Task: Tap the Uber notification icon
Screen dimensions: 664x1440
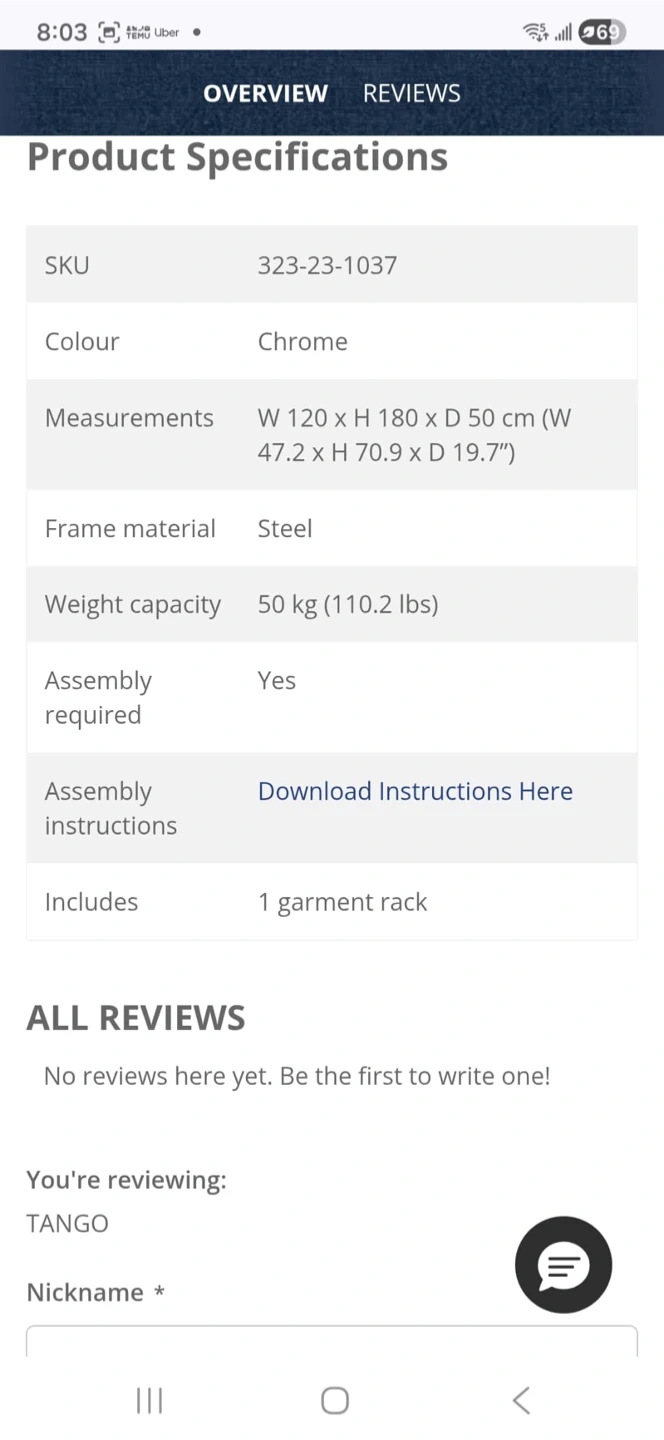Action: click(x=167, y=32)
